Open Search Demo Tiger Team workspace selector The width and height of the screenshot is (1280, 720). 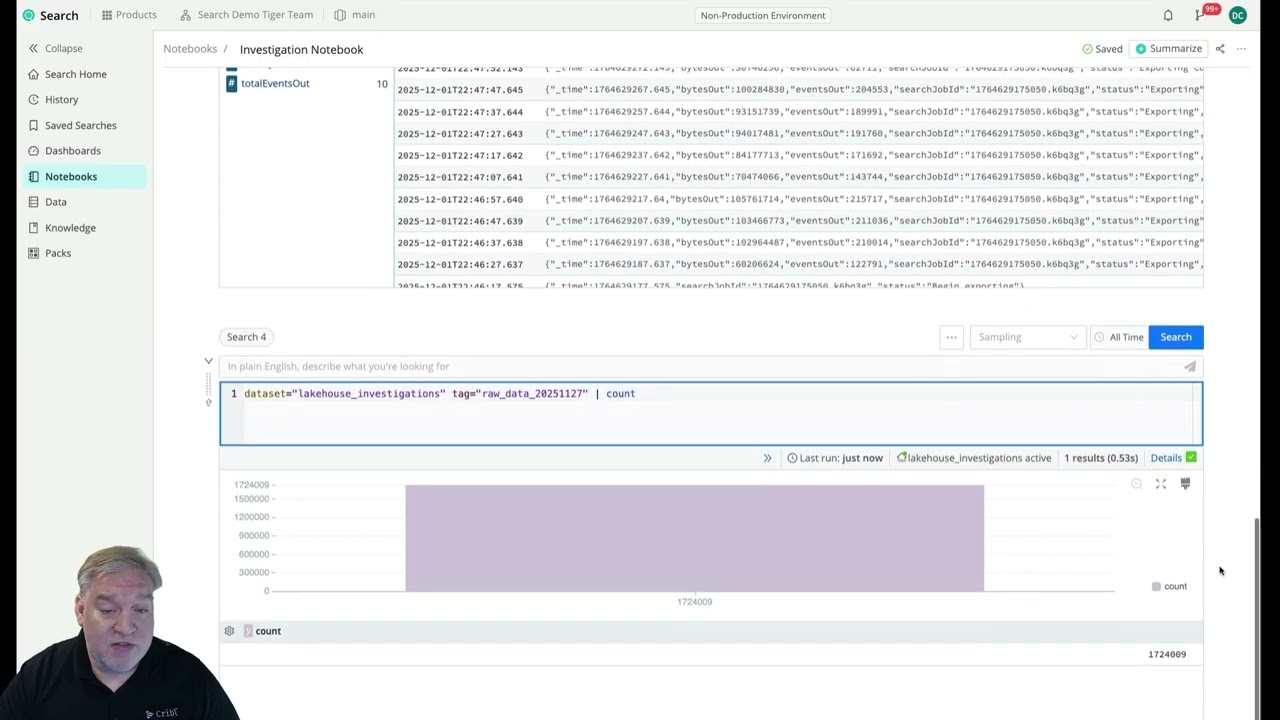(246, 15)
